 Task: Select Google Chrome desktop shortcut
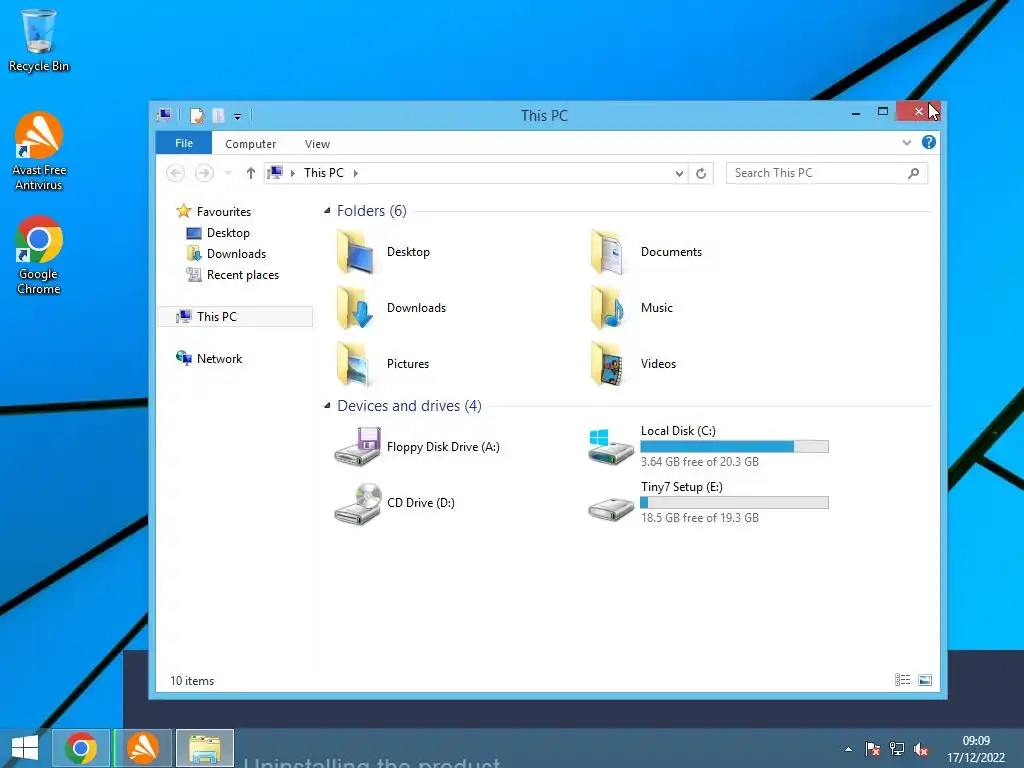point(39,256)
